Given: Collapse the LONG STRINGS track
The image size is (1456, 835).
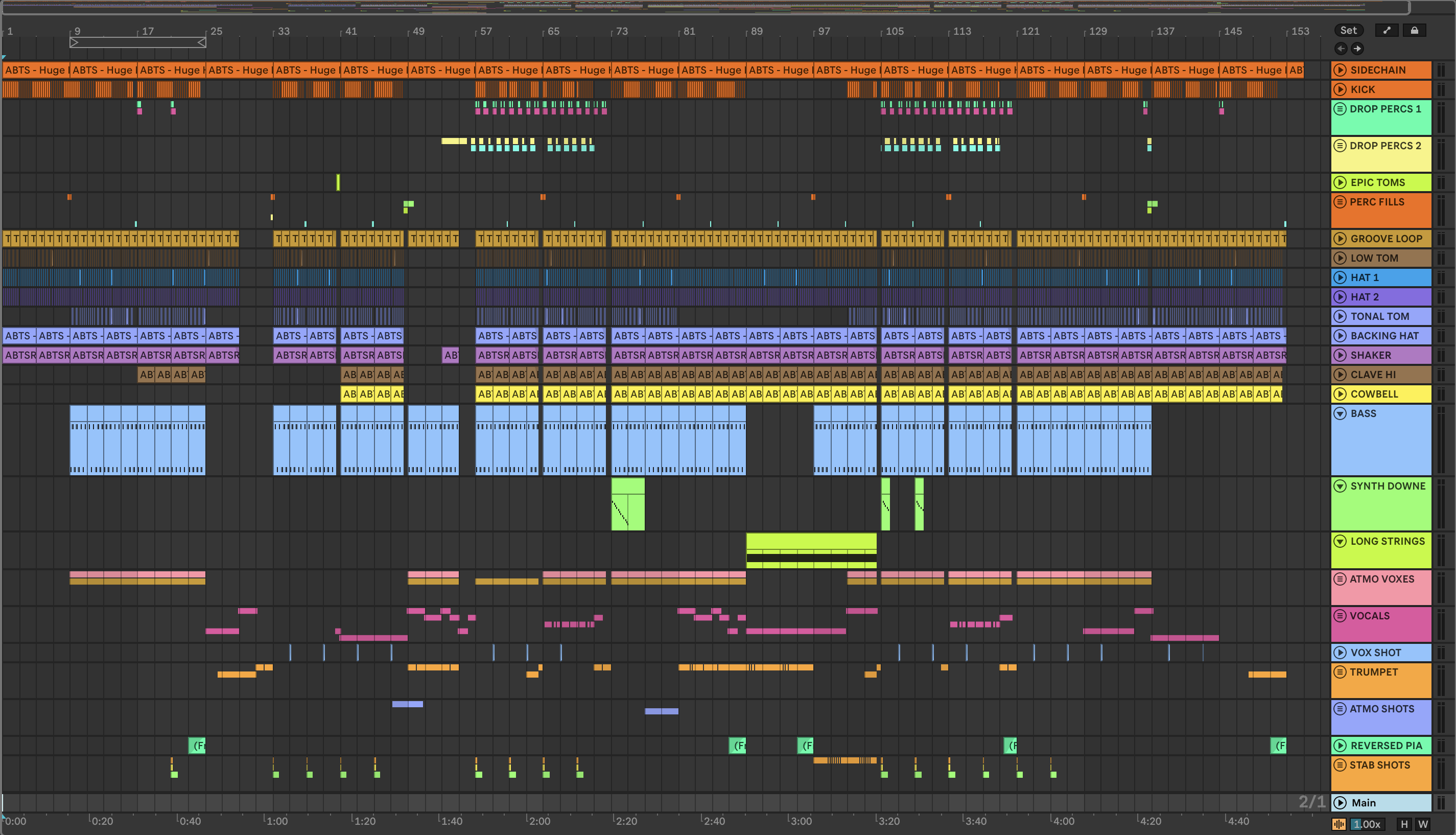Looking at the screenshot, I should pyautogui.click(x=1340, y=541).
